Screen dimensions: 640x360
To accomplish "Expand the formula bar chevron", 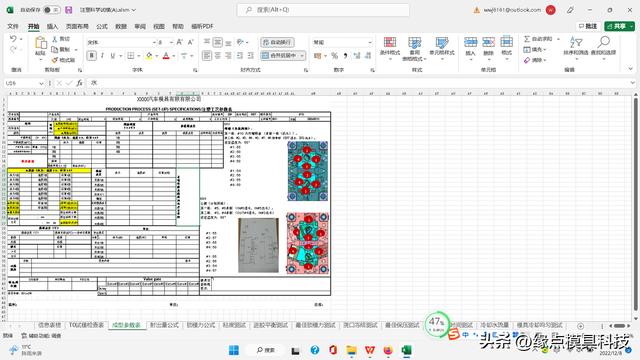I will 633,83.
